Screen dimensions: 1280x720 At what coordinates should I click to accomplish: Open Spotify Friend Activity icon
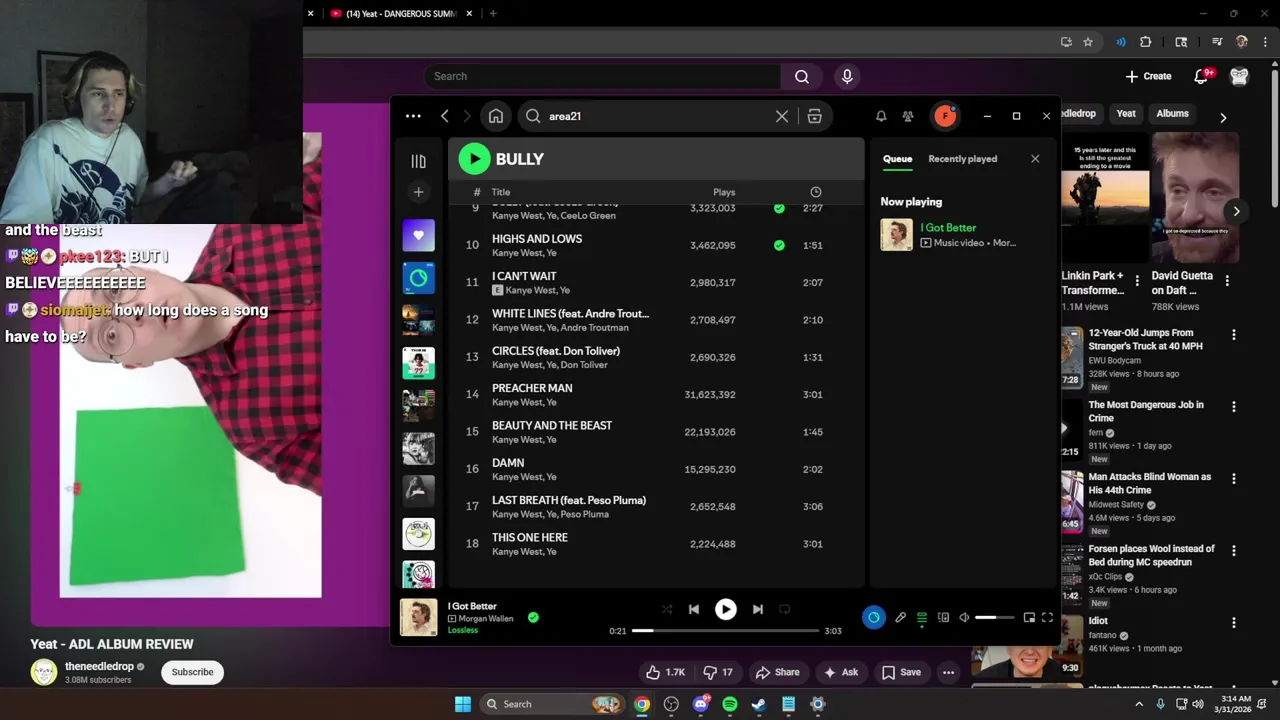pyautogui.click(x=908, y=116)
